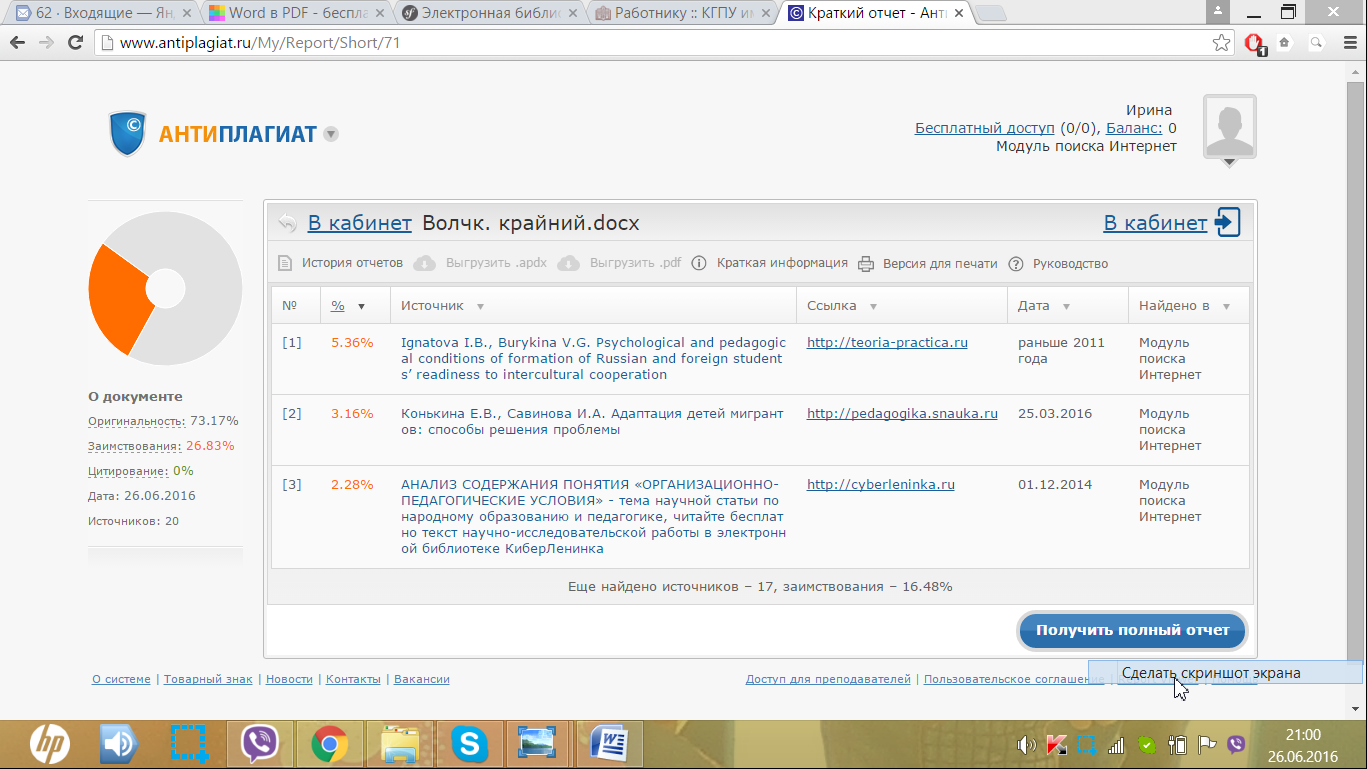Click the print version printer icon

[866, 264]
